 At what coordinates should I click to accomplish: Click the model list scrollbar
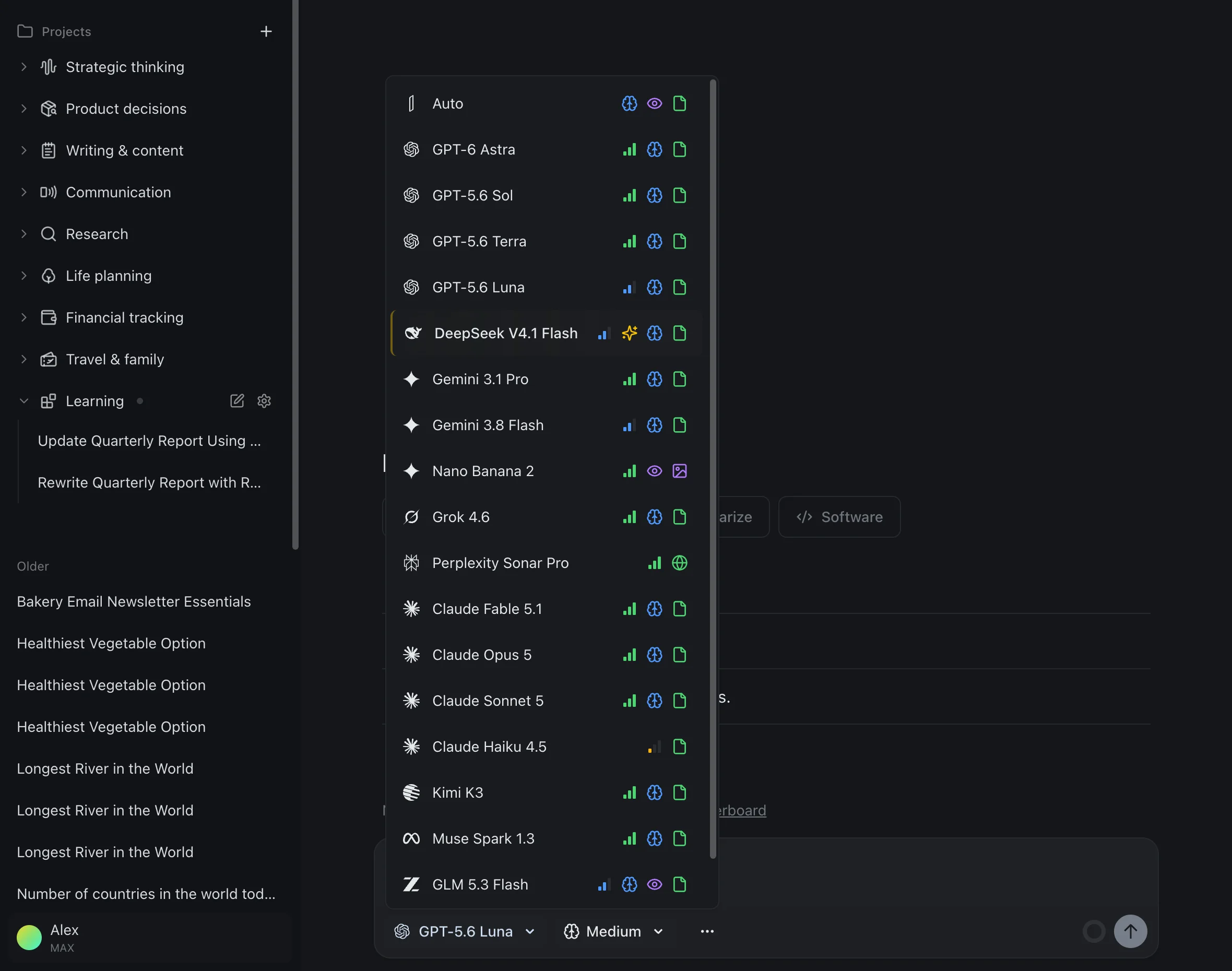click(x=713, y=470)
